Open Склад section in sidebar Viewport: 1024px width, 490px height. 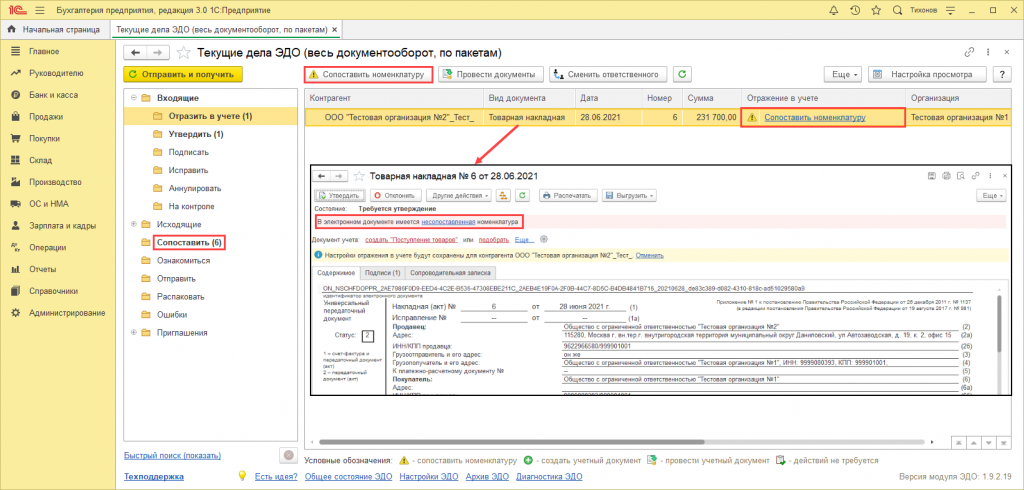(40, 160)
